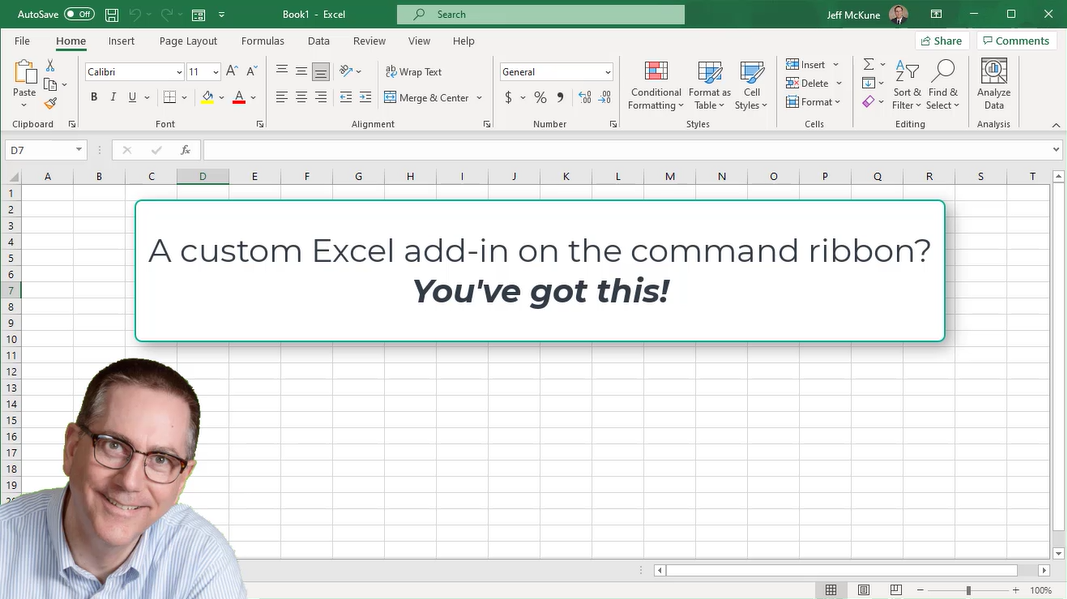
Task: Apply the red font color
Action: point(239,97)
